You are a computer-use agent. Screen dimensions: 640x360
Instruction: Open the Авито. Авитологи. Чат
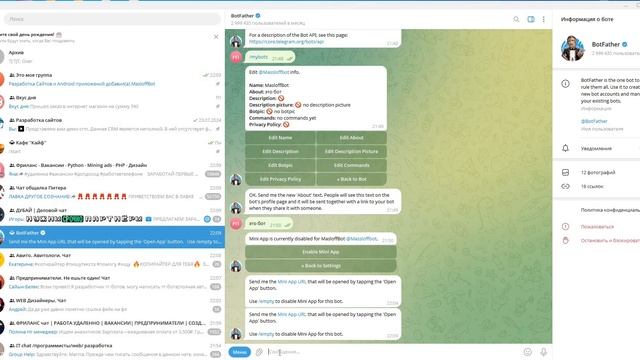click(112, 260)
